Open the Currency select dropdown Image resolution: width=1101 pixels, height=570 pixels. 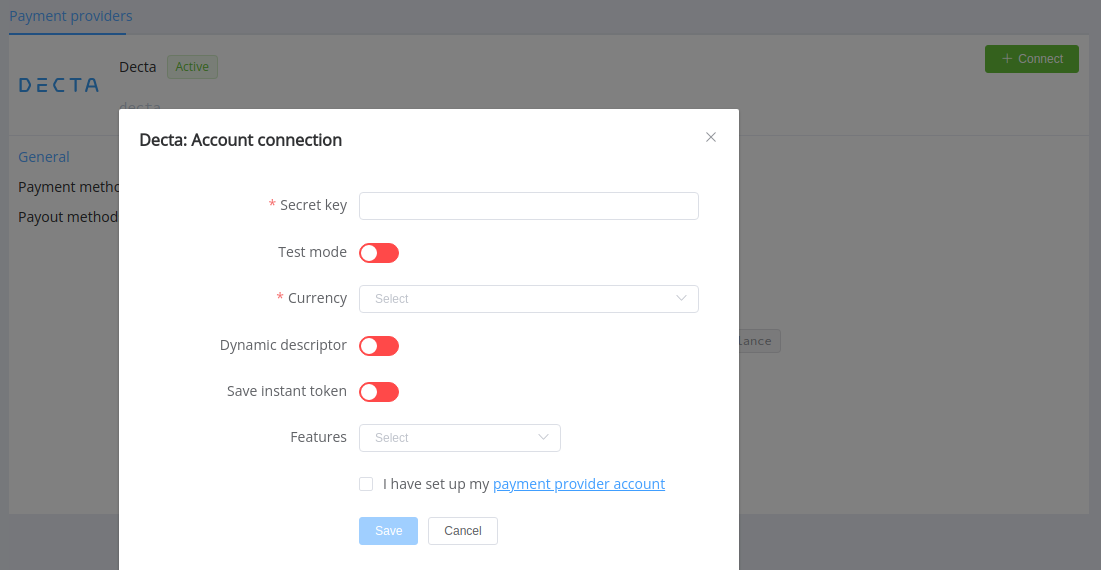click(x=529, y=298)
